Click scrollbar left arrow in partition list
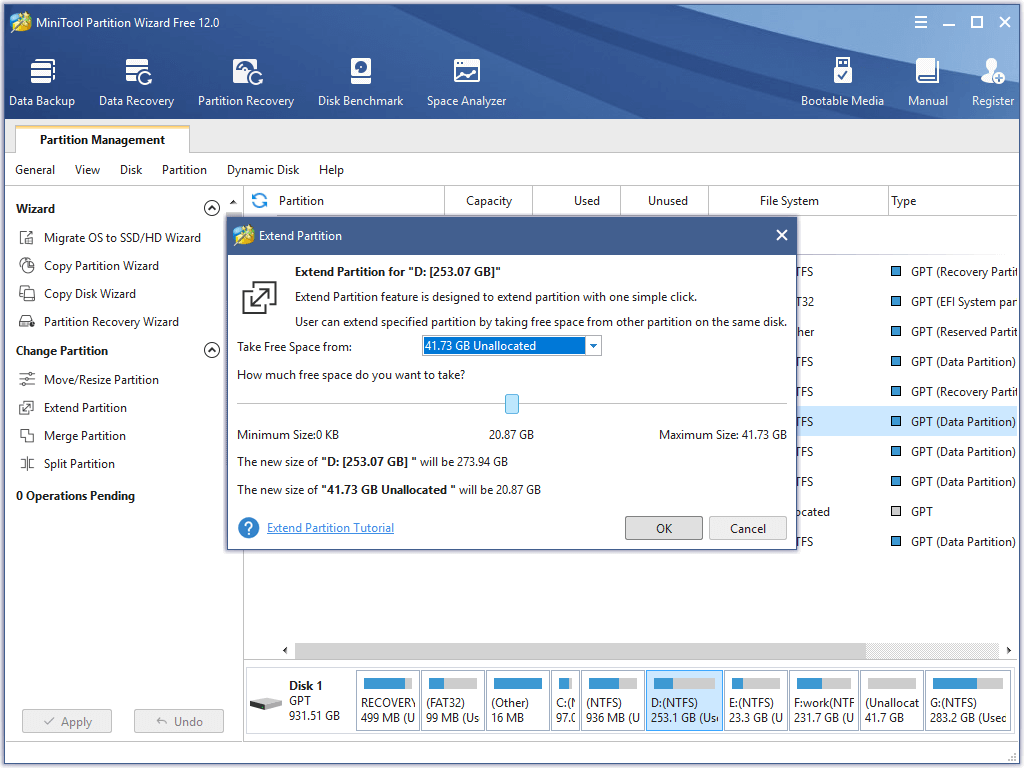This screenshot has width=1024, height=768. [x=285, y=650]
